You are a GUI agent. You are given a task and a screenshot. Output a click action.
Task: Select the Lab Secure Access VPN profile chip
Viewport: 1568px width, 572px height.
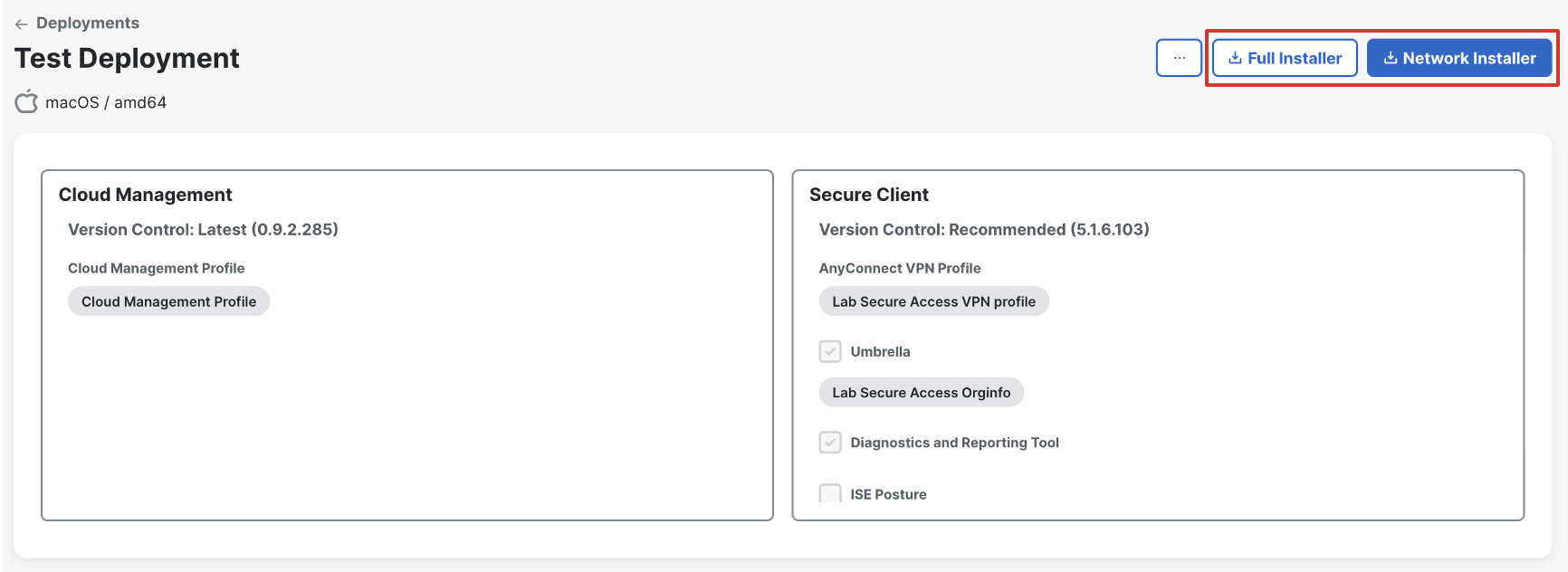933,301
